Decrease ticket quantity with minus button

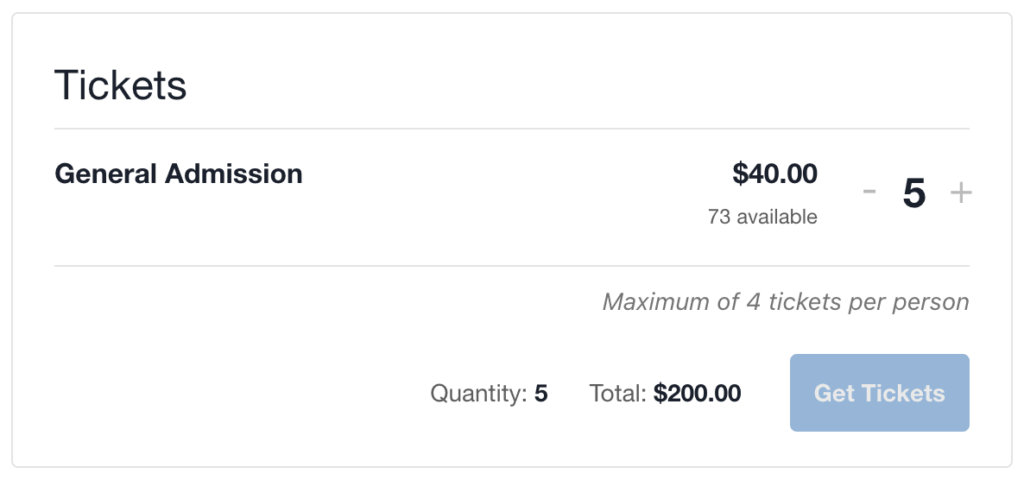[869, 193]
